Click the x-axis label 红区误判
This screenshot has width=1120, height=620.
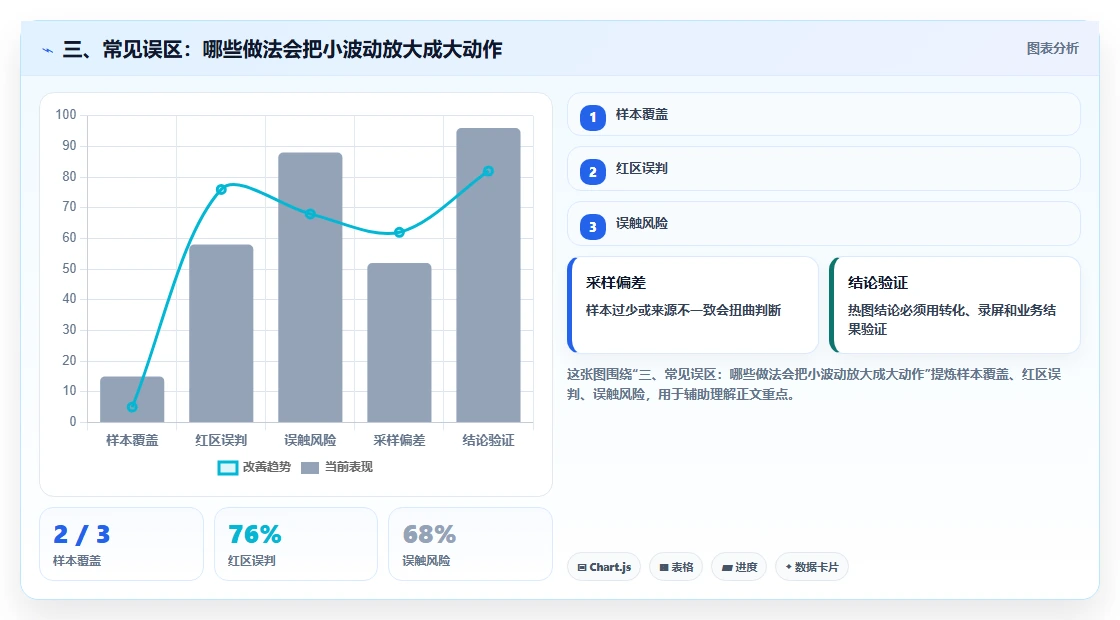(x=221, y=440)
